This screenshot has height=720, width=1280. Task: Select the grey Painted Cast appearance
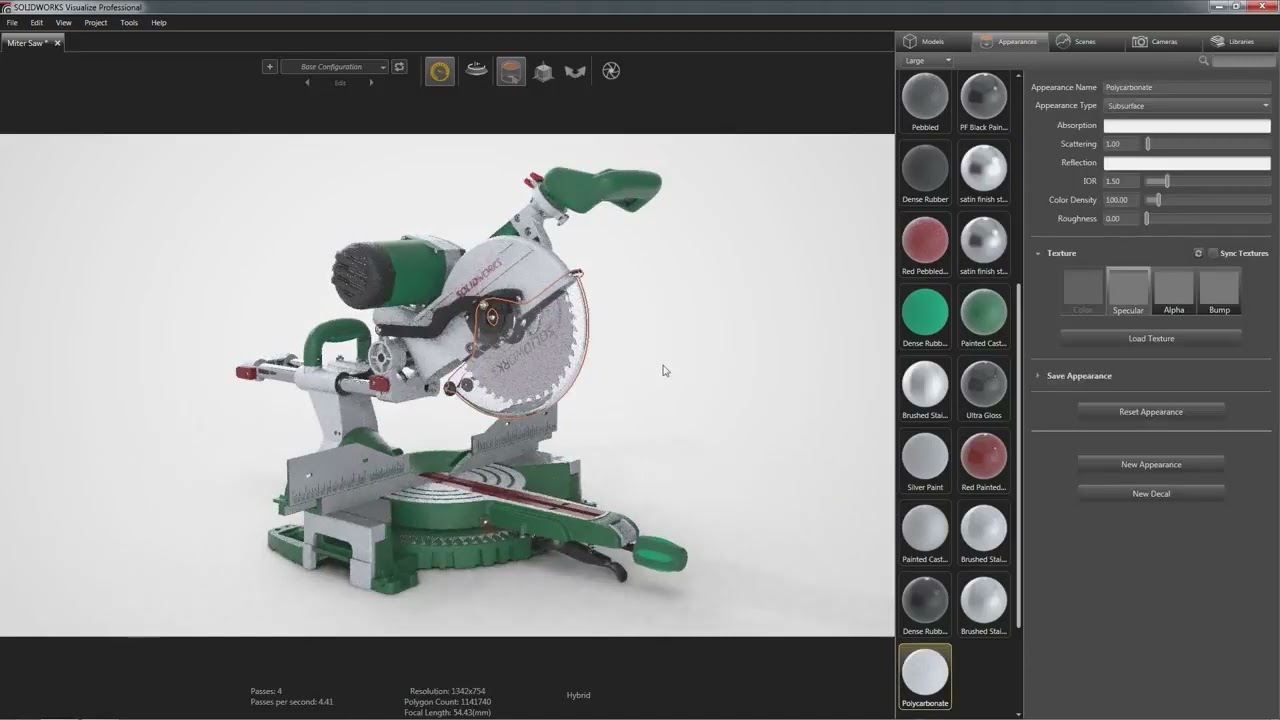point(925,535)
